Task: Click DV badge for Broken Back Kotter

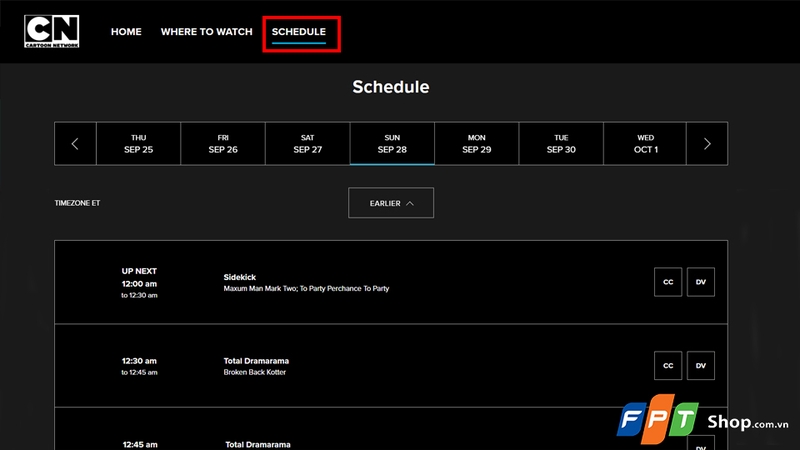Action: pos(701,365)
